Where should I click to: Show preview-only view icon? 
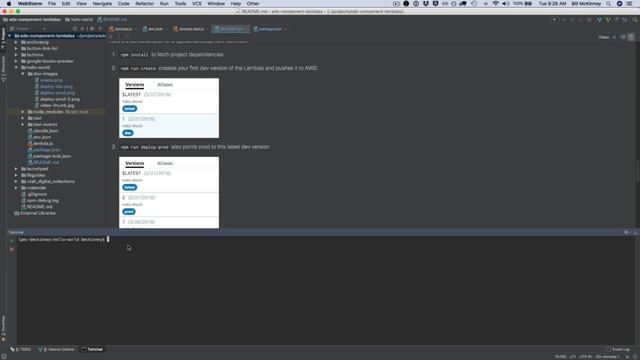click(x=631, y=37)
